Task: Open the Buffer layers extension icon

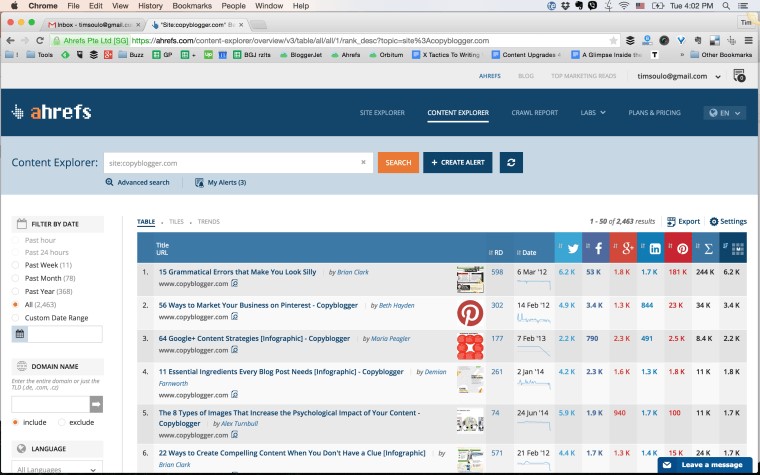Action: click(x=630, y=41)
